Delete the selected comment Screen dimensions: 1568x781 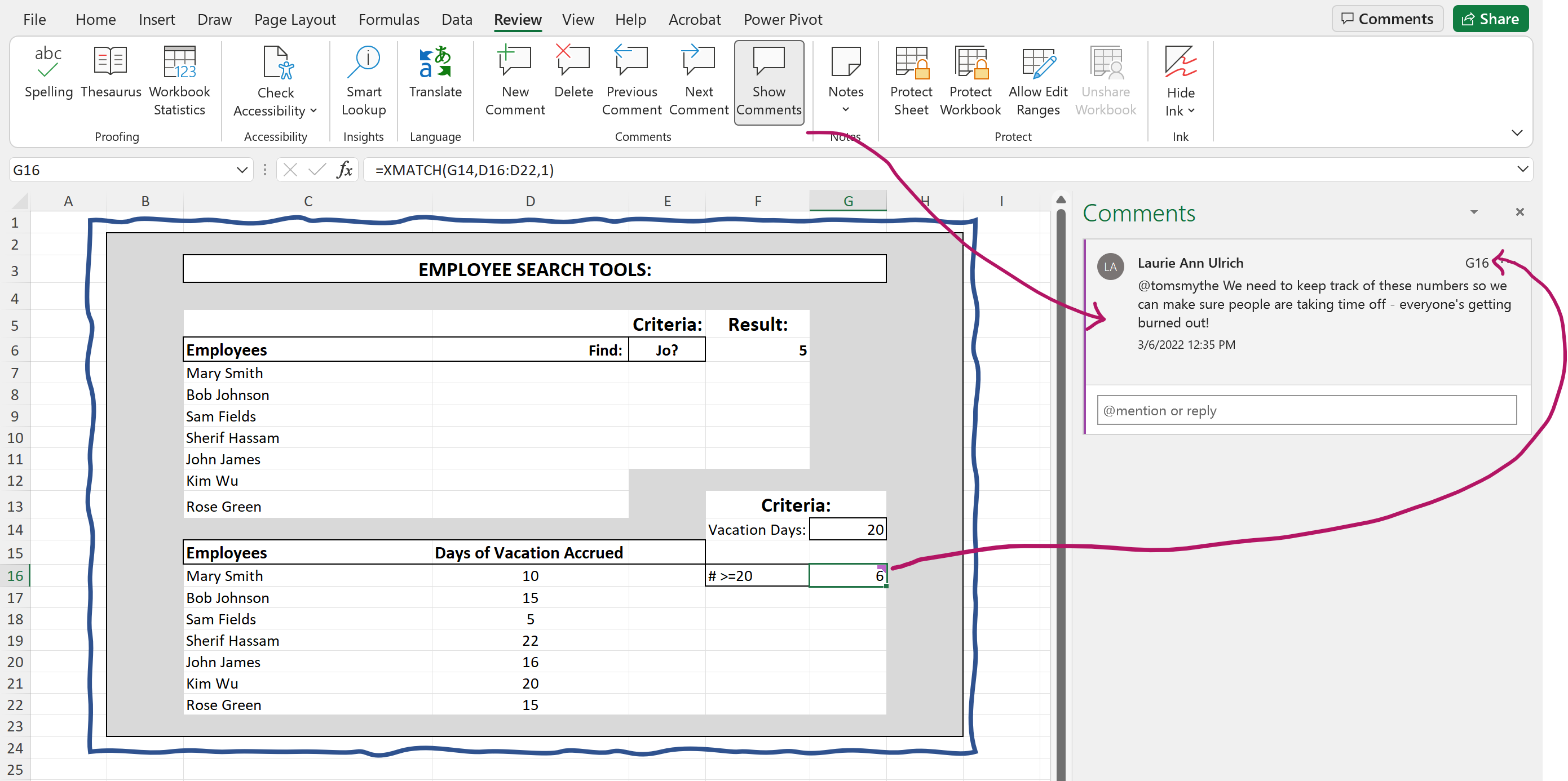click(x=573, y=72)
